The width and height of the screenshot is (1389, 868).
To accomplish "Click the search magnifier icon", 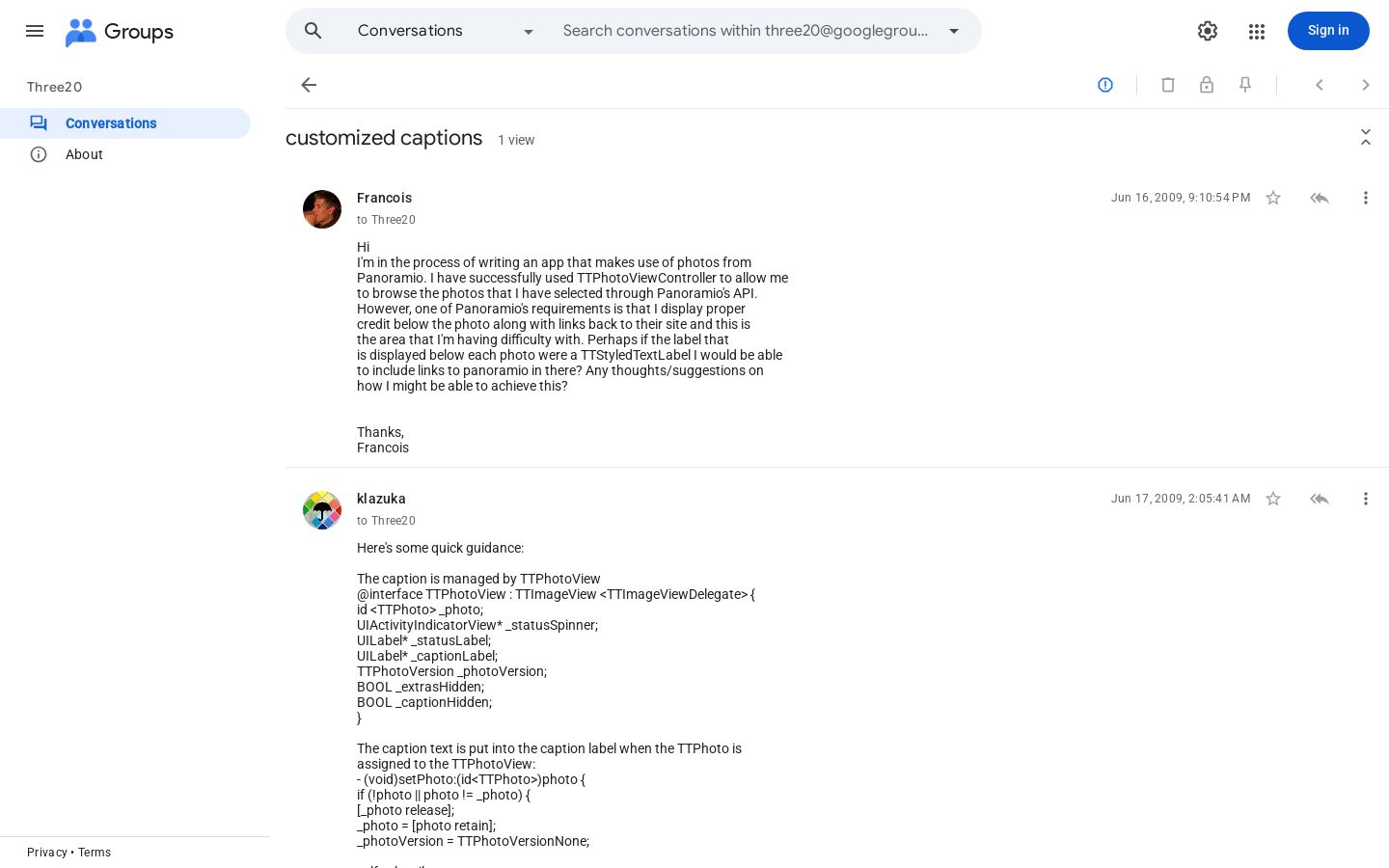I will tap(313, 31).
